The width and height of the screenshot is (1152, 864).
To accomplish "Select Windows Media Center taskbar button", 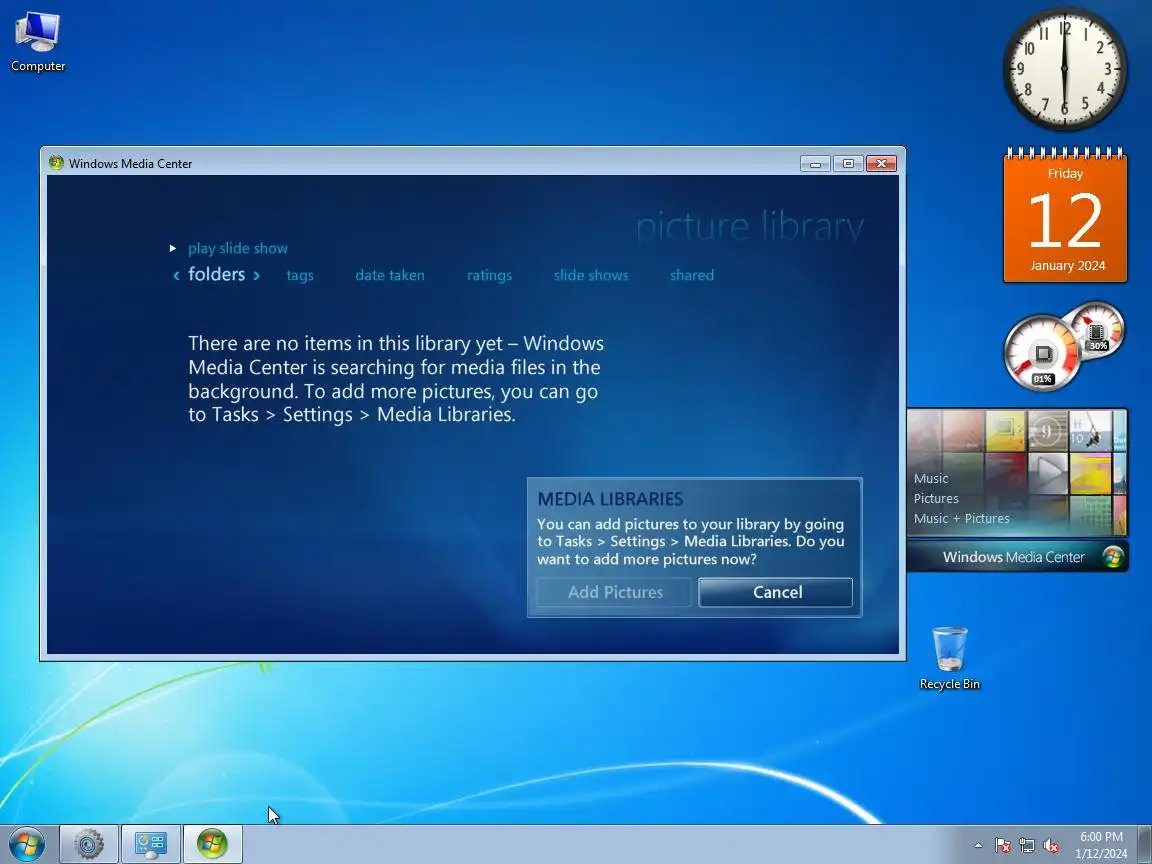I will pyautogui.click(x=212, y=844).
